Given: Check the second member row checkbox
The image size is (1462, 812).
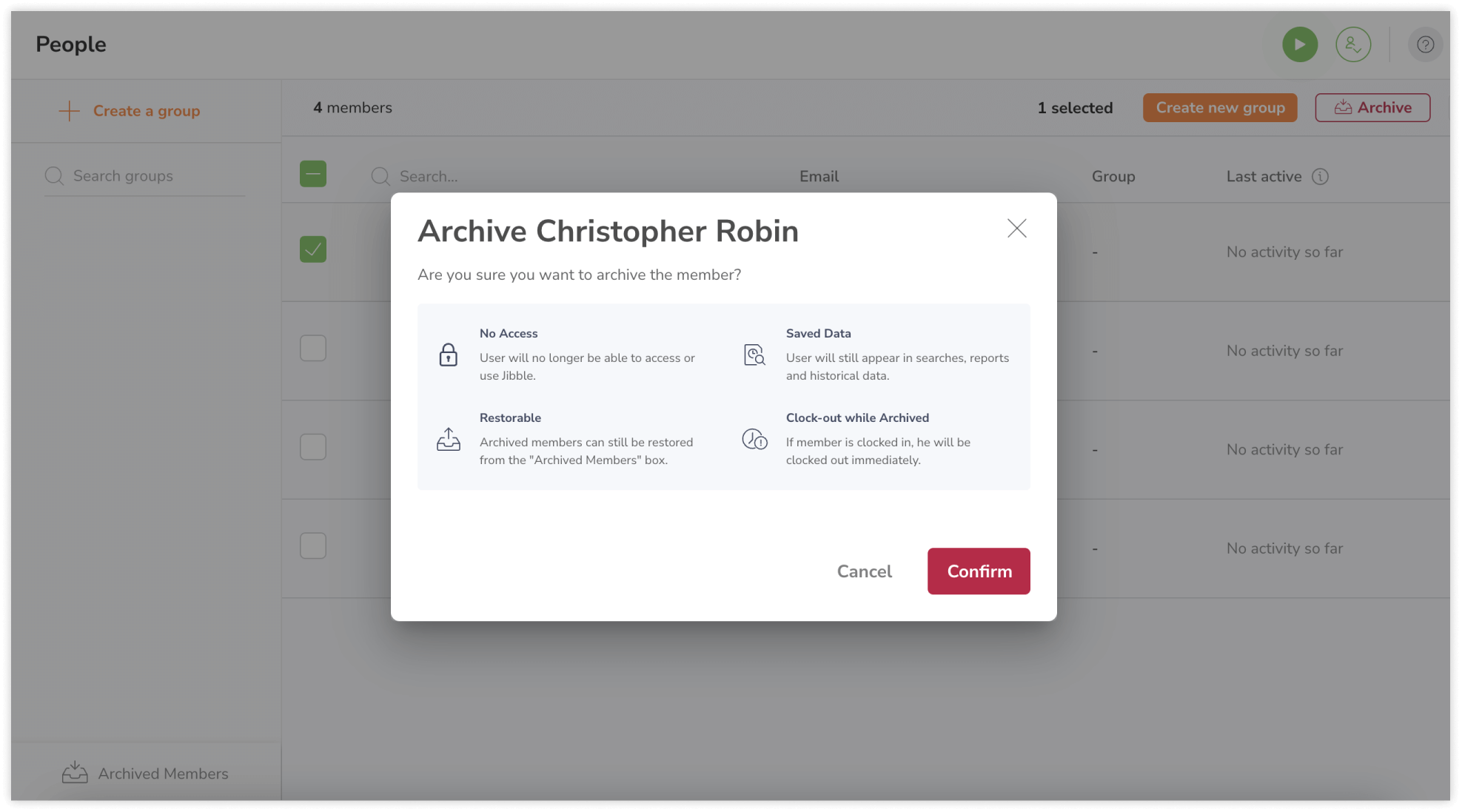Looking at the screenshot, I should (x=313, y=348).
